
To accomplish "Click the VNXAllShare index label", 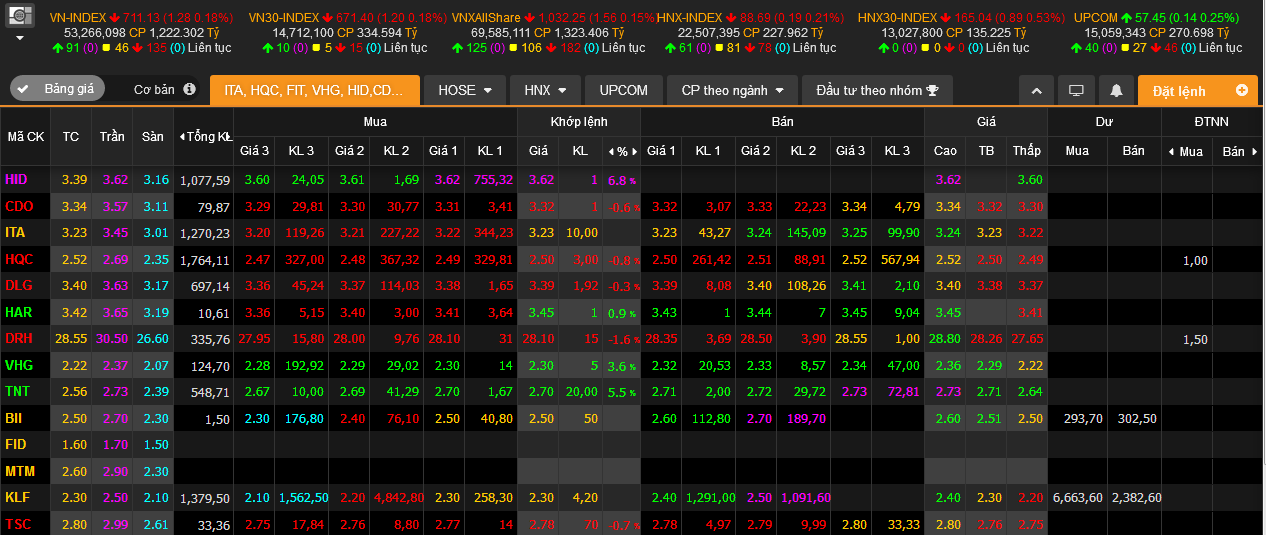I will tap(485, 18).
